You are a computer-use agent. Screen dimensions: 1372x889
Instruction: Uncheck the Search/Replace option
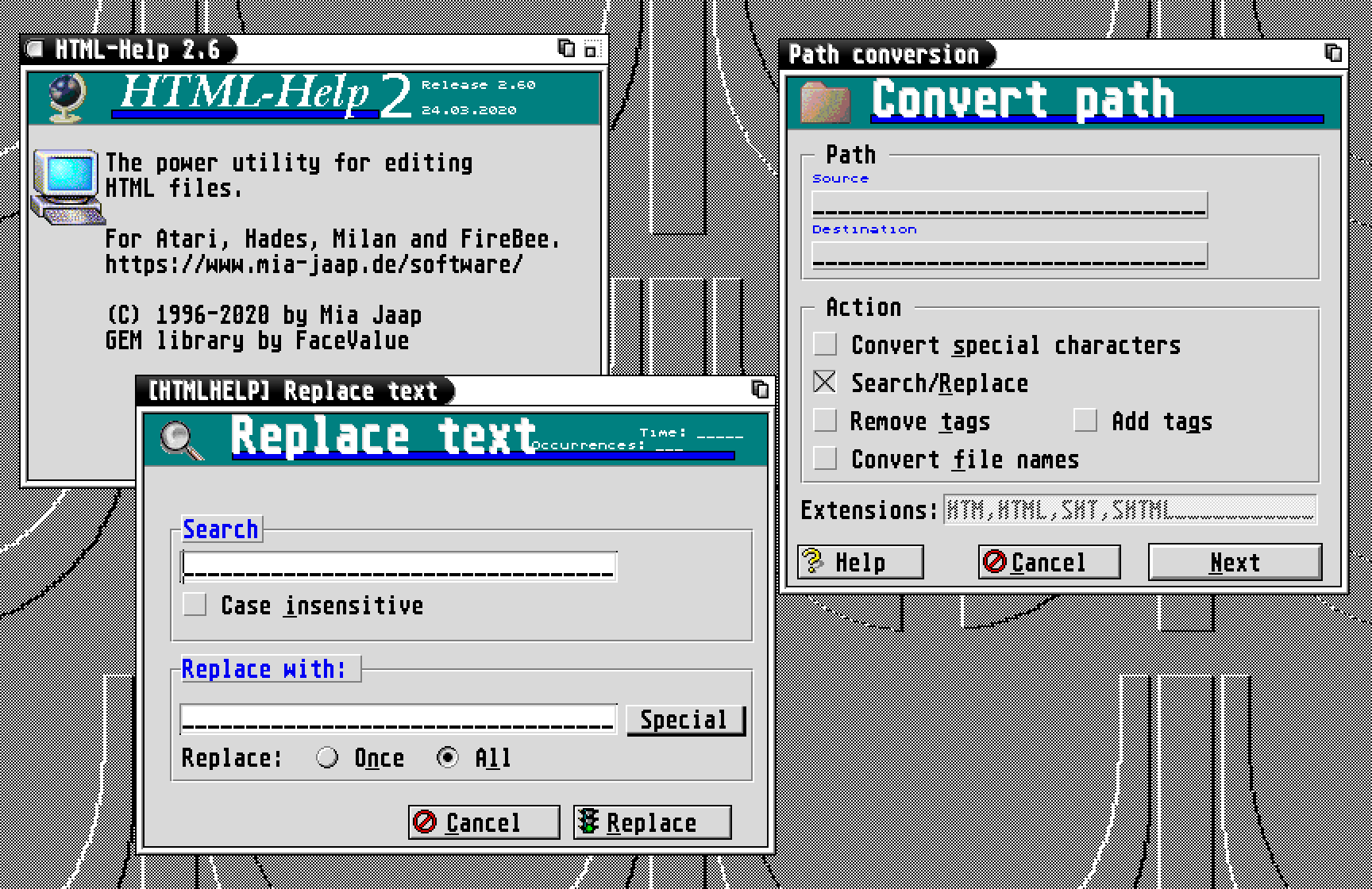(x=824, y=382)
